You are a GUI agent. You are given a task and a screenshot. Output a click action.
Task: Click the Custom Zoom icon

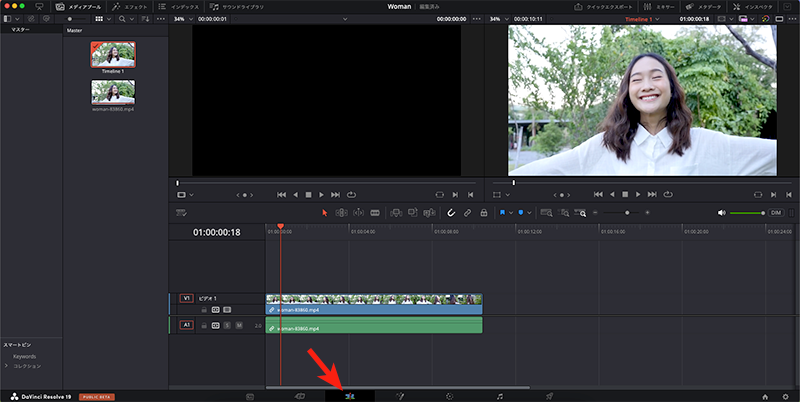[x=581, y=213]
